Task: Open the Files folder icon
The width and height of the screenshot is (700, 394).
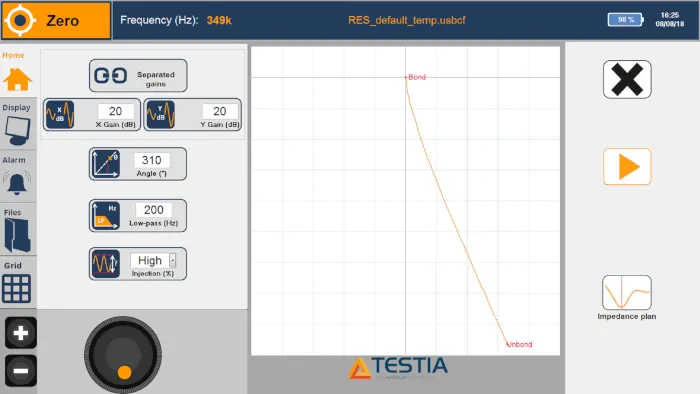Action: click(17, 236)
